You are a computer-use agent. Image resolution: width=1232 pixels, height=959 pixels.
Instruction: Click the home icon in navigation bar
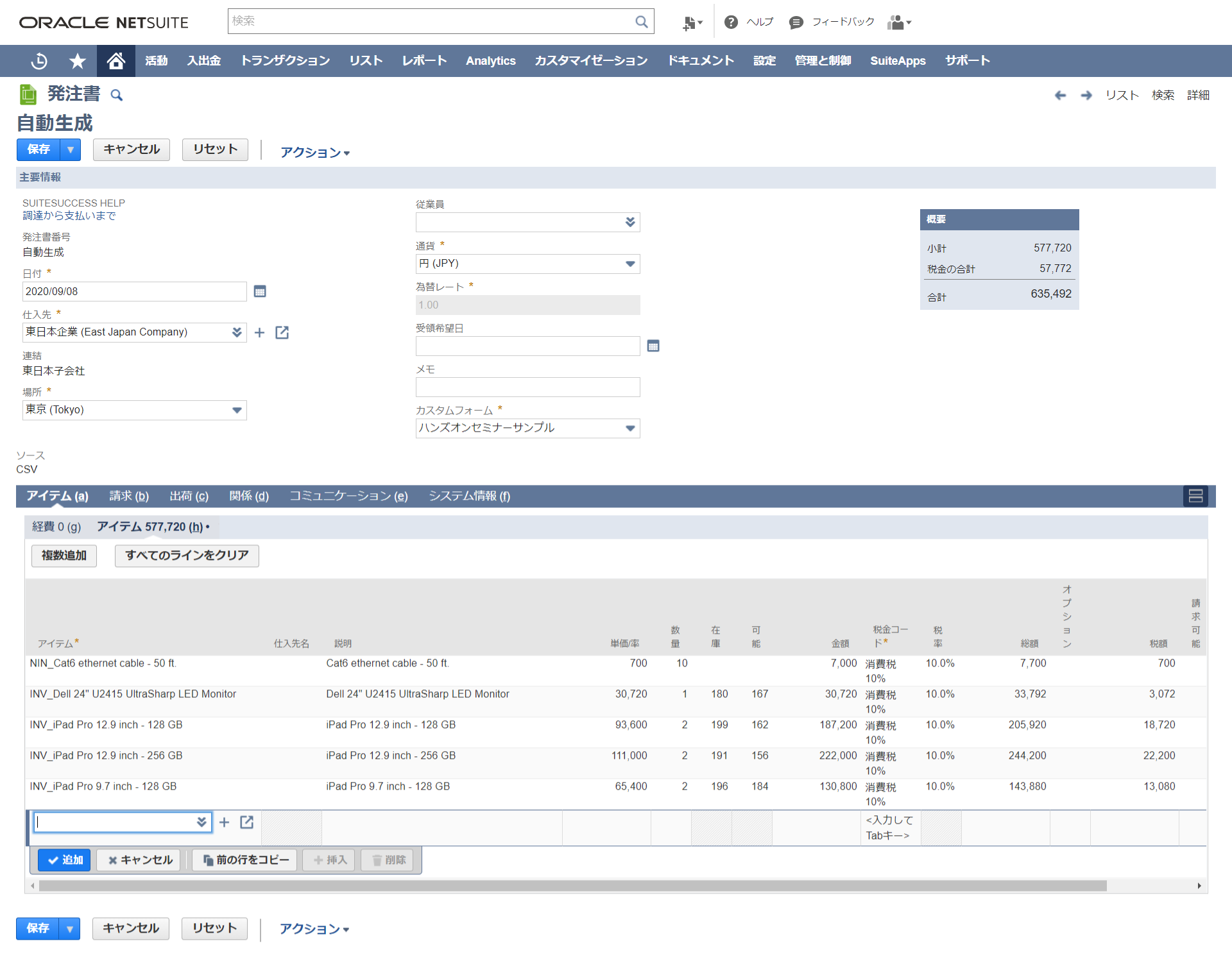(116, 61)
